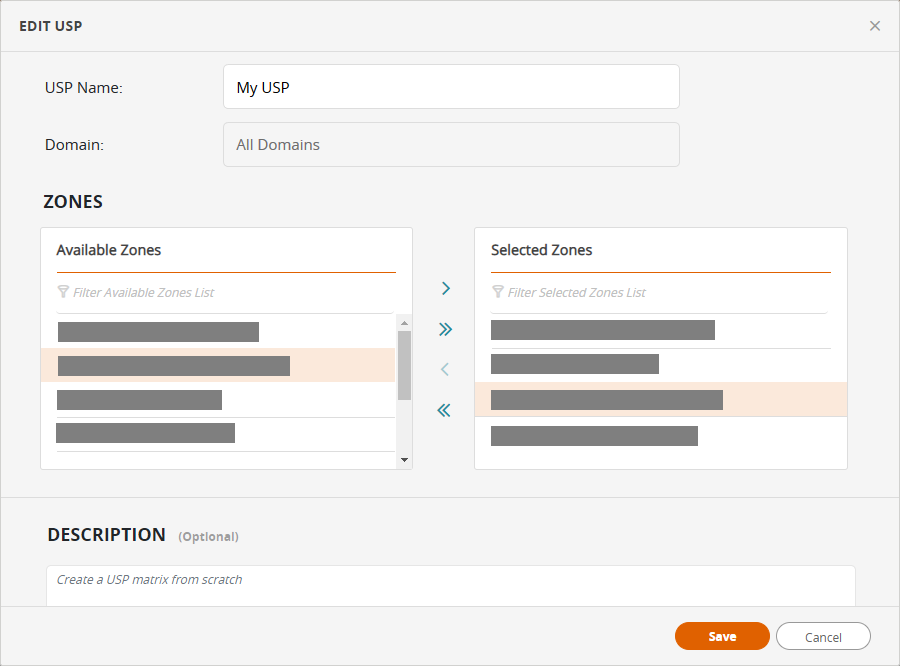This screenshot has height=666, width=900.
Task: Focus the Filter Available Zones List box
Action: [x=230, y=293]
